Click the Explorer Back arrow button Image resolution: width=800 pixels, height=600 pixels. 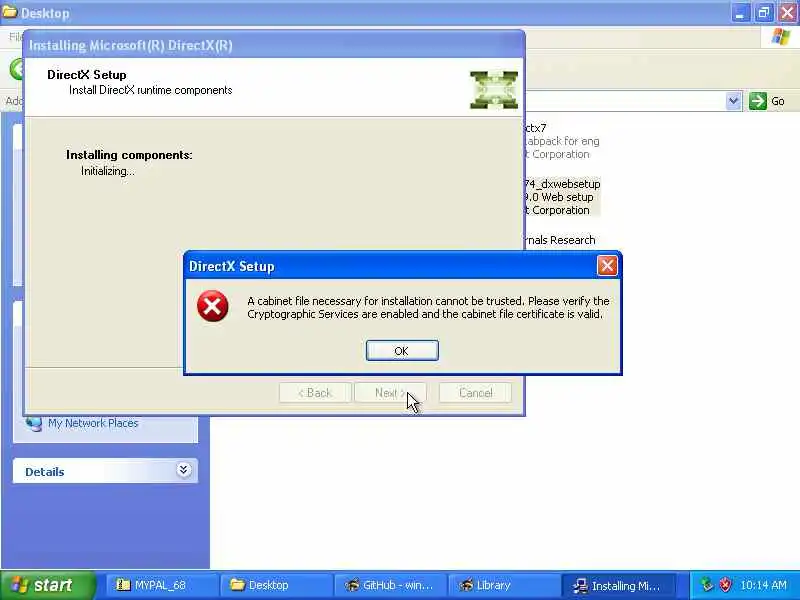click(16, 69)
